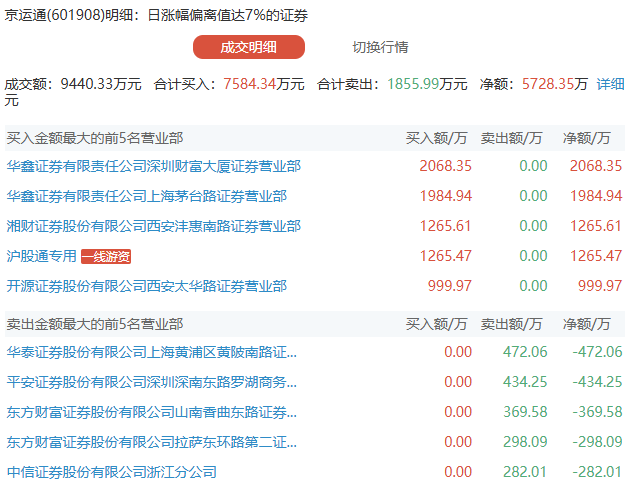Click buy amount 1265.61 for 湘财证券
The width and height of the screenshot is (642, 502).
(x=445, y=226)
